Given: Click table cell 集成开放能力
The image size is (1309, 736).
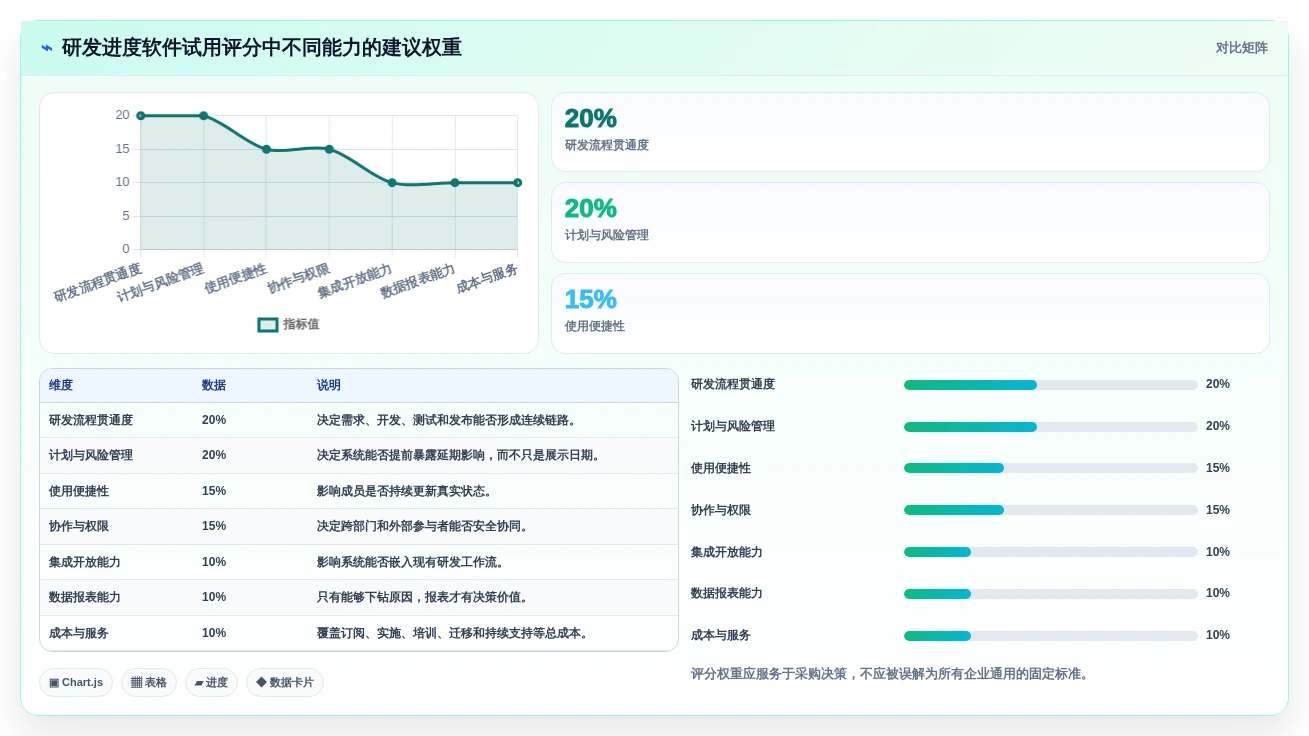Looking at the screenshot, I should pyautogui.click(x=85, y=562).
